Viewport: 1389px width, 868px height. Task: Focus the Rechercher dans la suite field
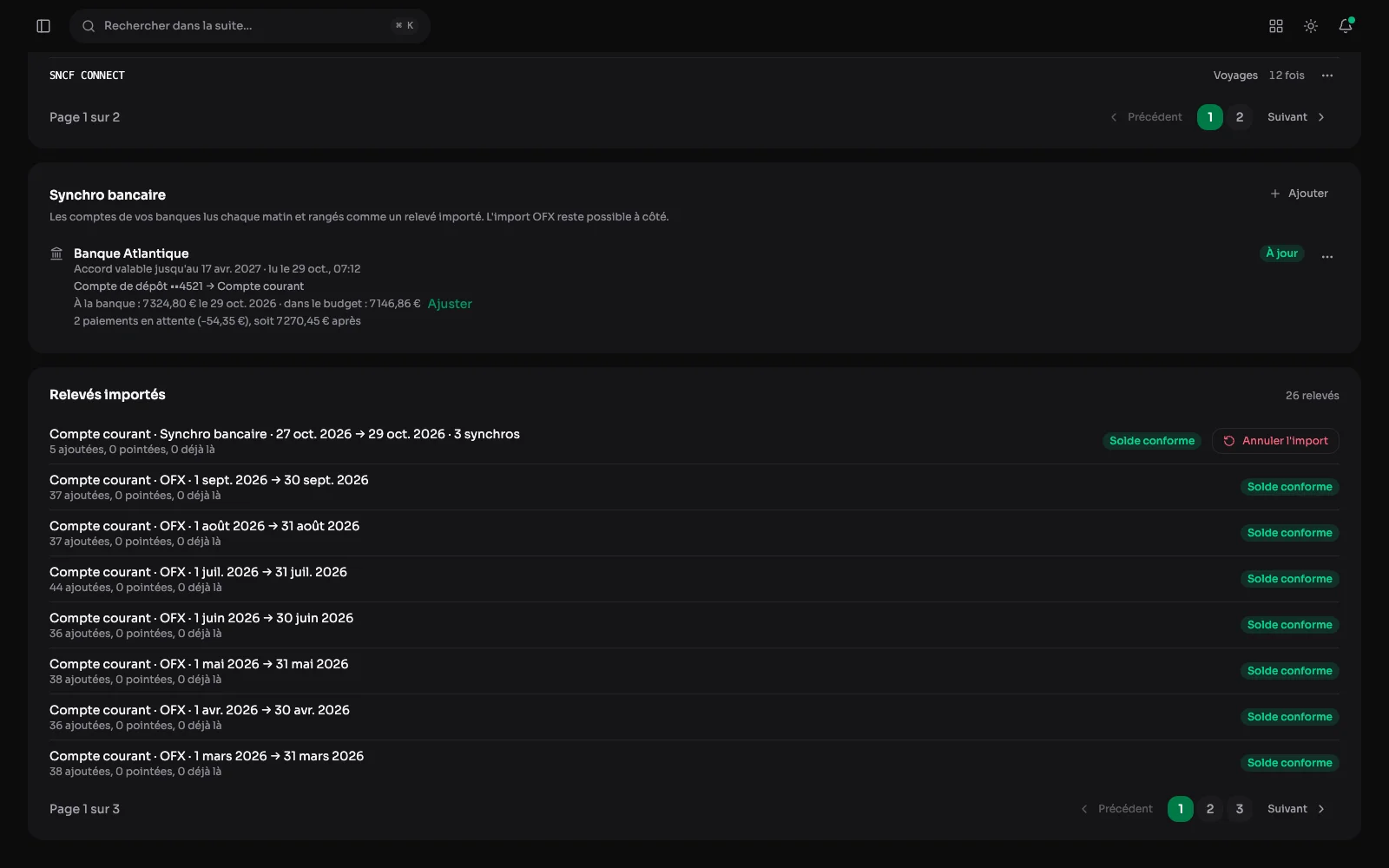(x=250, y=26)
